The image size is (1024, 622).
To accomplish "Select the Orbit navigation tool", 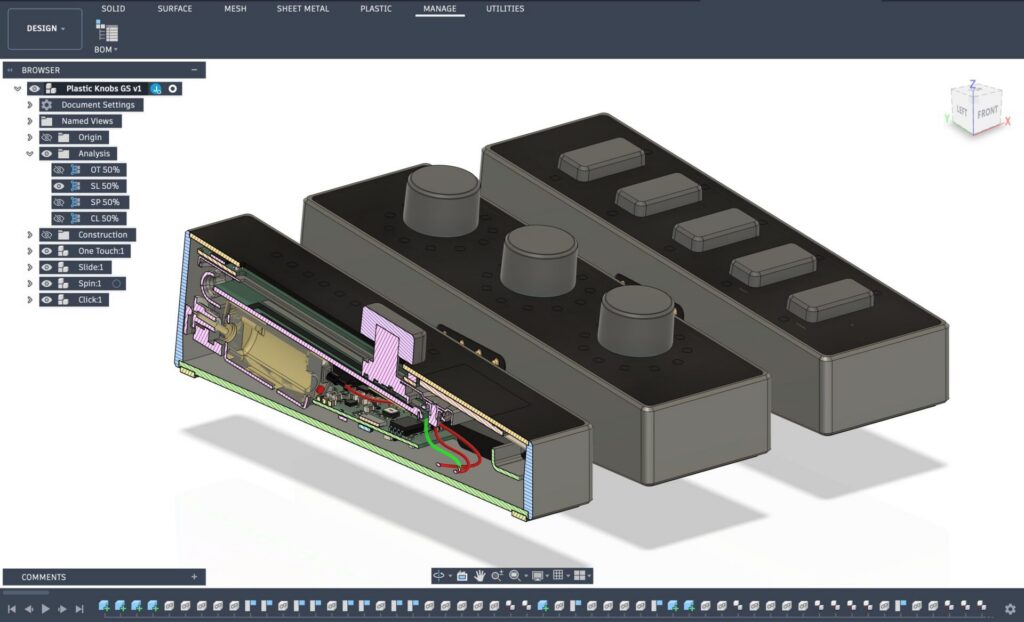I will [439, 576].
